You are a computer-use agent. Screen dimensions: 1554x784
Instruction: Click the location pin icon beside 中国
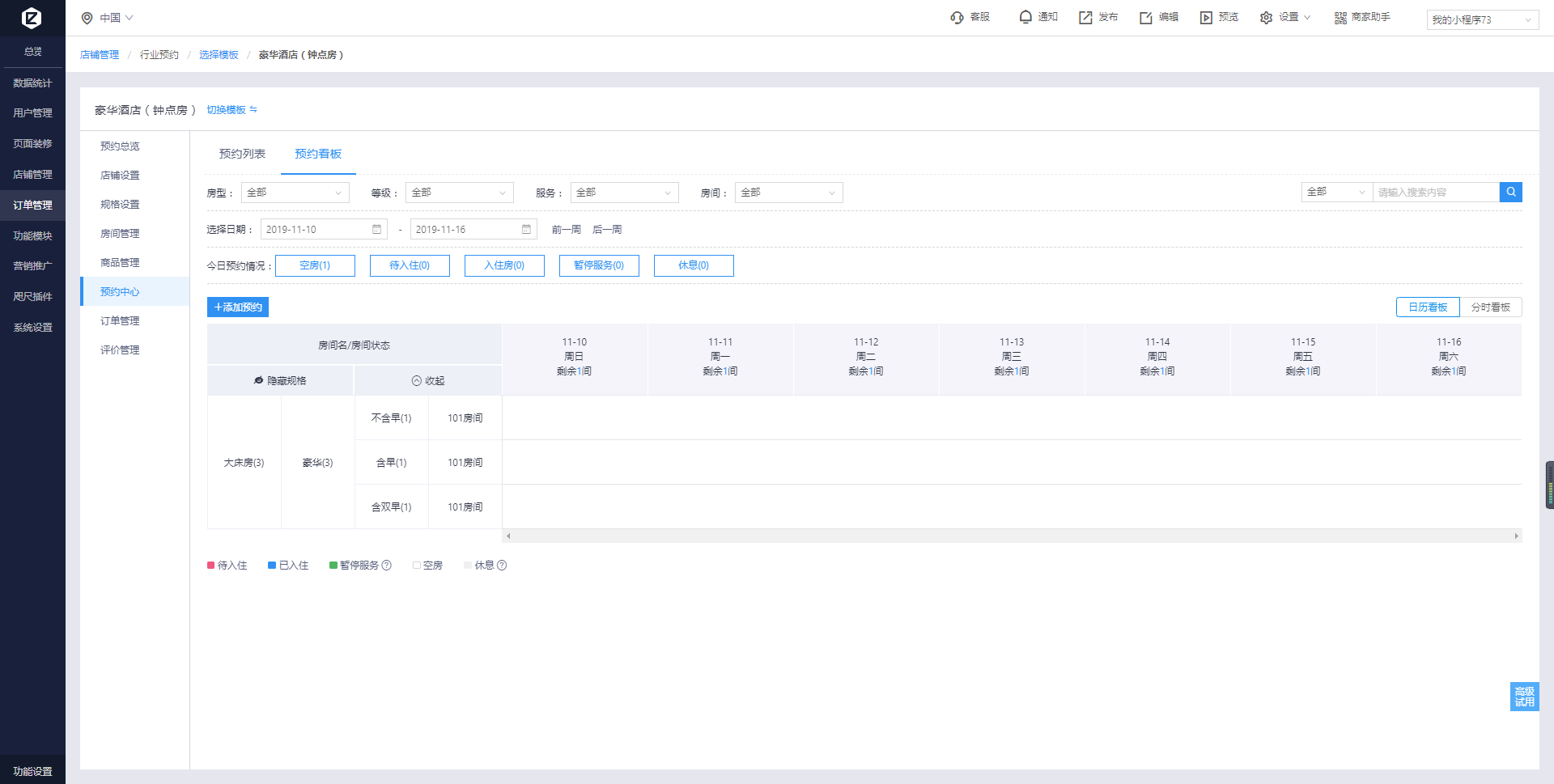coord(87,18)
